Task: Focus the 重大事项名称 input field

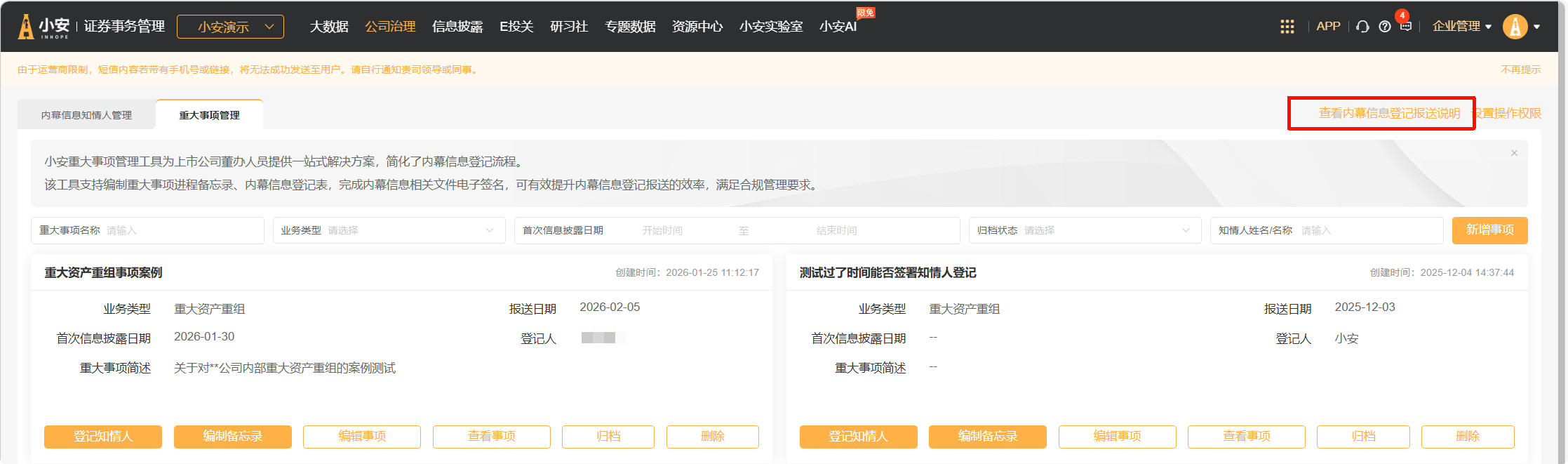Action: [x=147, y=230]
